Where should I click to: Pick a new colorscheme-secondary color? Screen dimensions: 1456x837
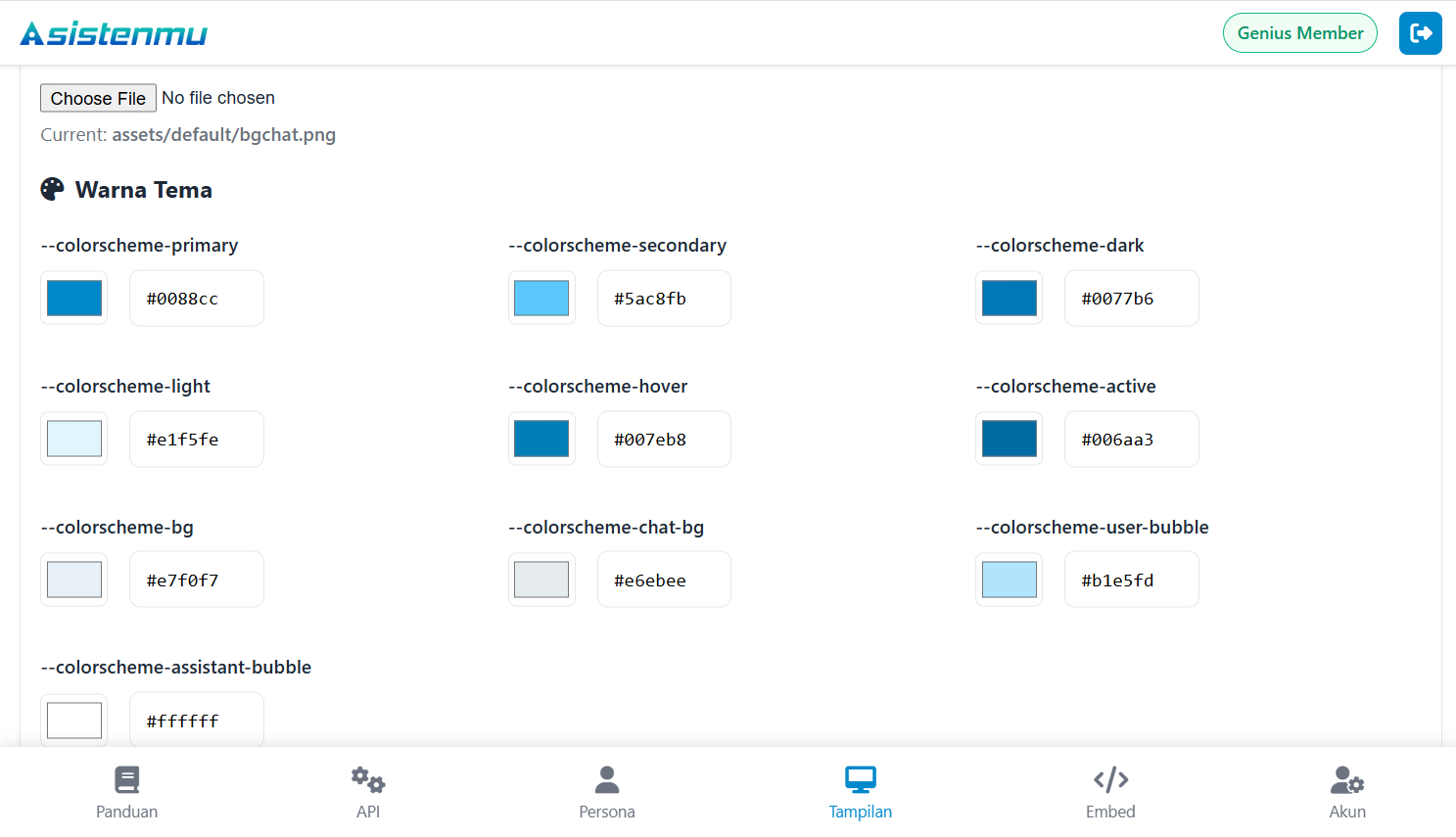tap(541, 298)
